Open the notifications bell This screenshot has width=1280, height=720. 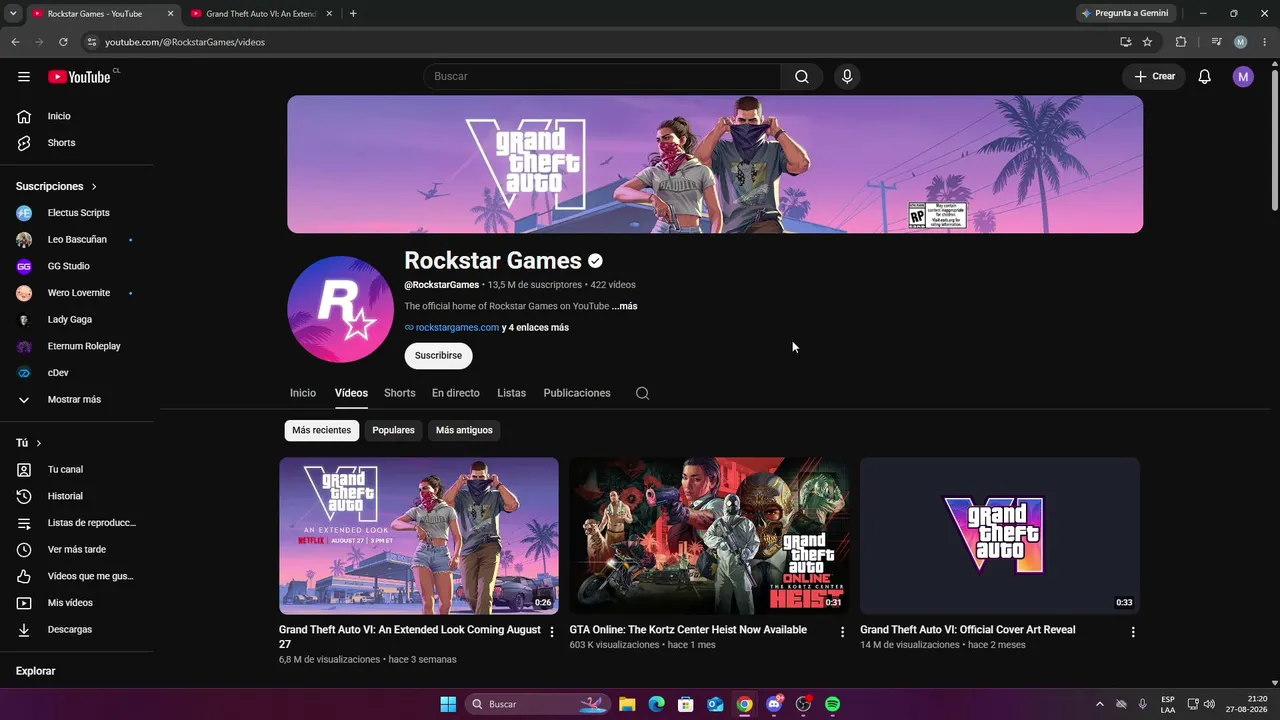[1205, 77]
